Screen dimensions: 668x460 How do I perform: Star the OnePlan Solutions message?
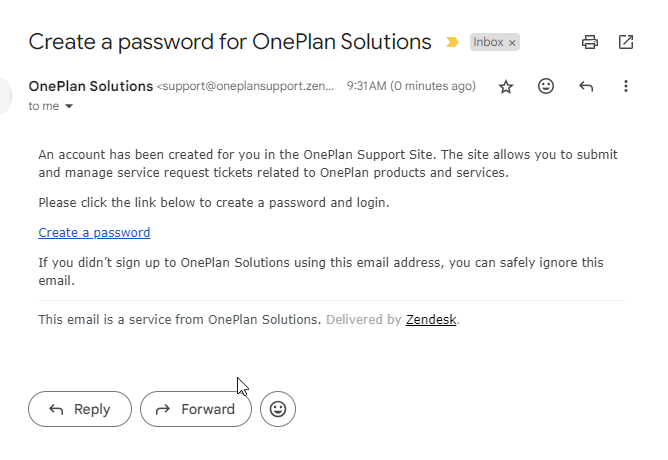point(506,86)
